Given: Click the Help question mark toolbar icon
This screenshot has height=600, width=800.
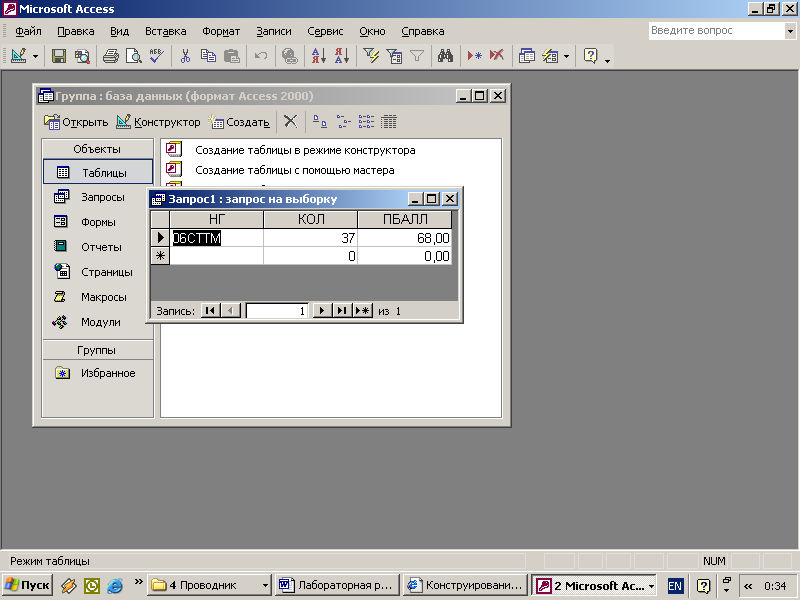Looking at the screenshot, I should click(x=590, y=56).
